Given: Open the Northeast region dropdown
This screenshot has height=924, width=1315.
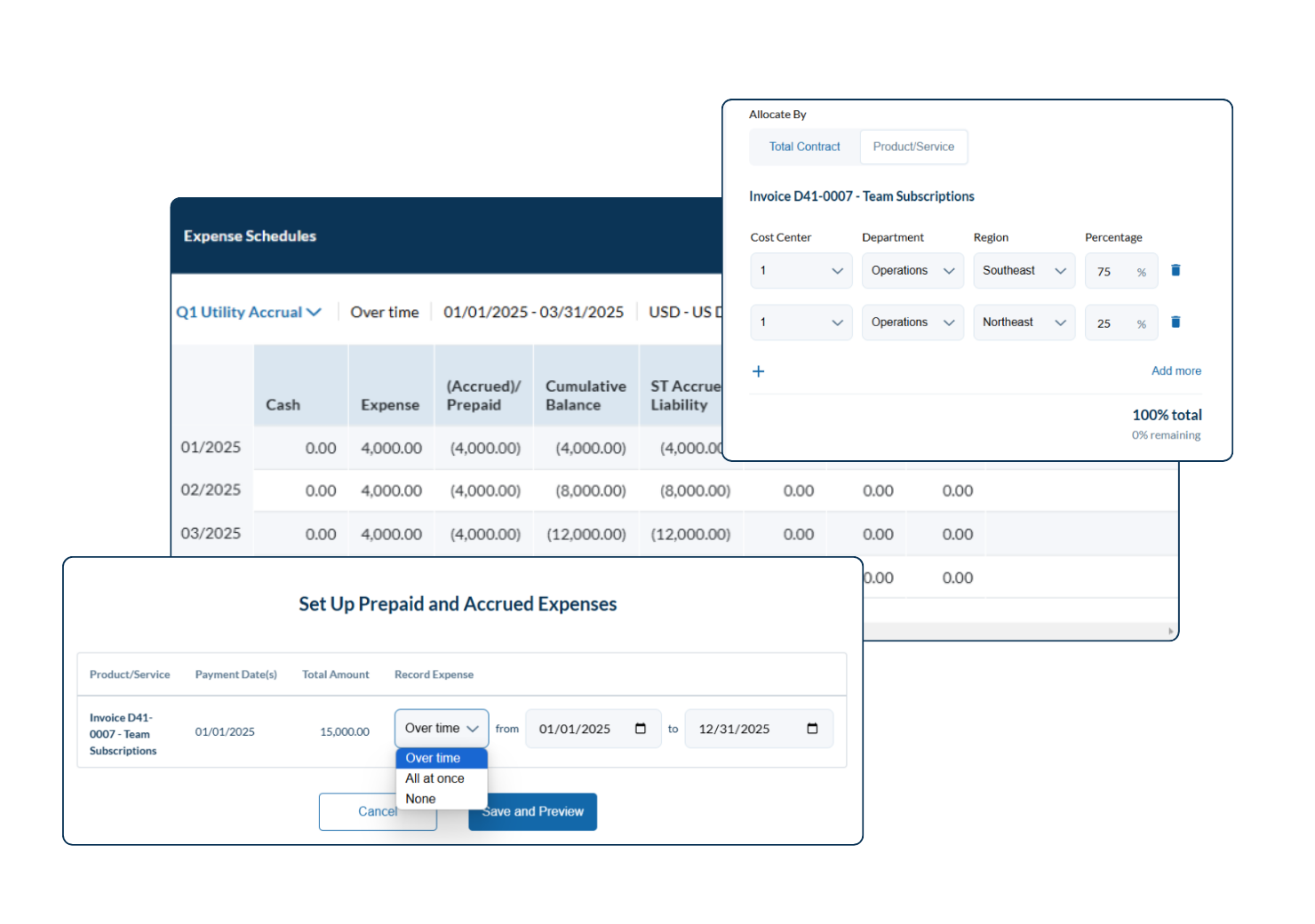Looking at the screenshot, I should (x=1024, y=322).
